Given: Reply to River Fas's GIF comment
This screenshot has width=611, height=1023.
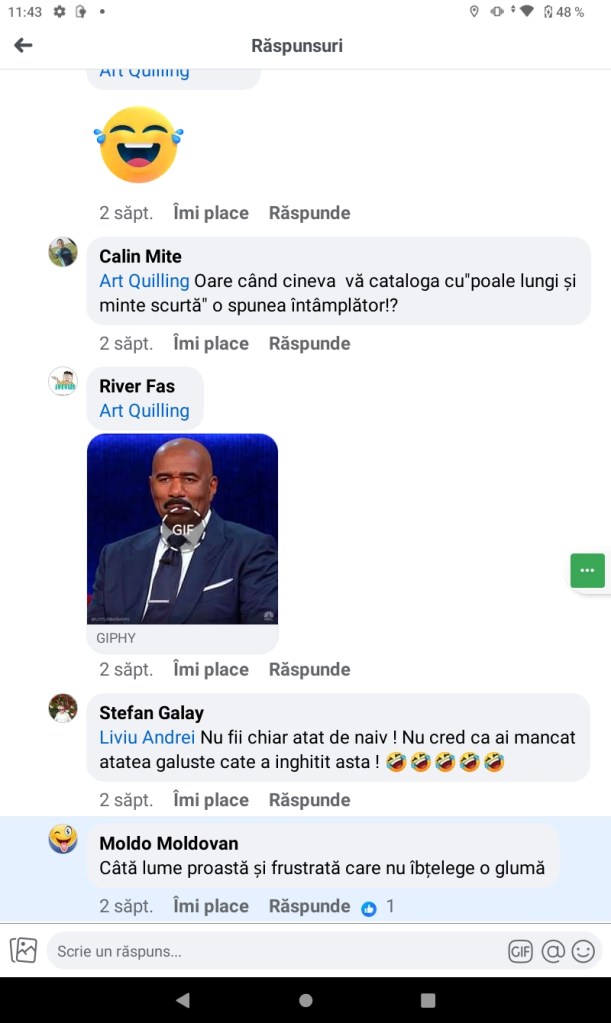Looking at the screenshot, I should pos(309,669).
